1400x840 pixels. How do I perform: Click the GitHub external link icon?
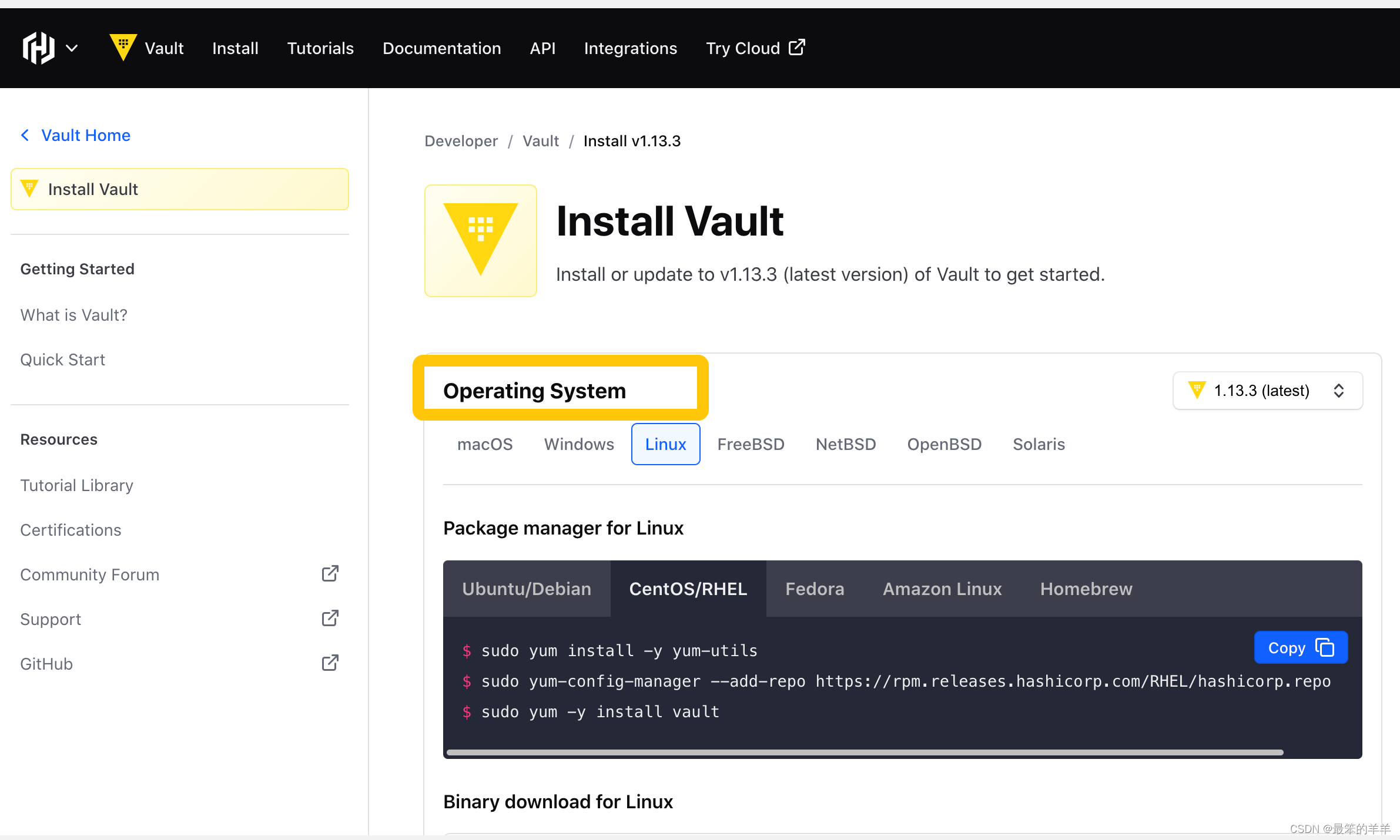click(x=330, y=664)
